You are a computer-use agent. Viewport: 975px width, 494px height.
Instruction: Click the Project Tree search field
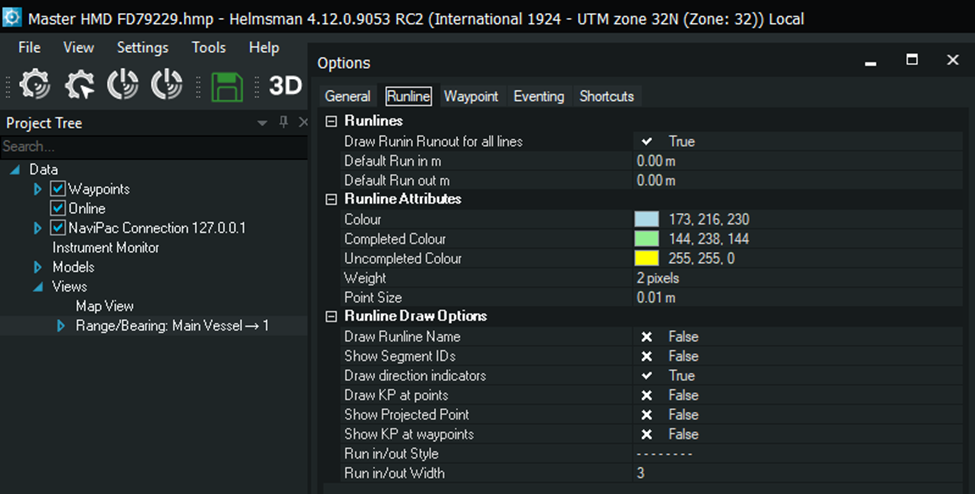[154, 147]
